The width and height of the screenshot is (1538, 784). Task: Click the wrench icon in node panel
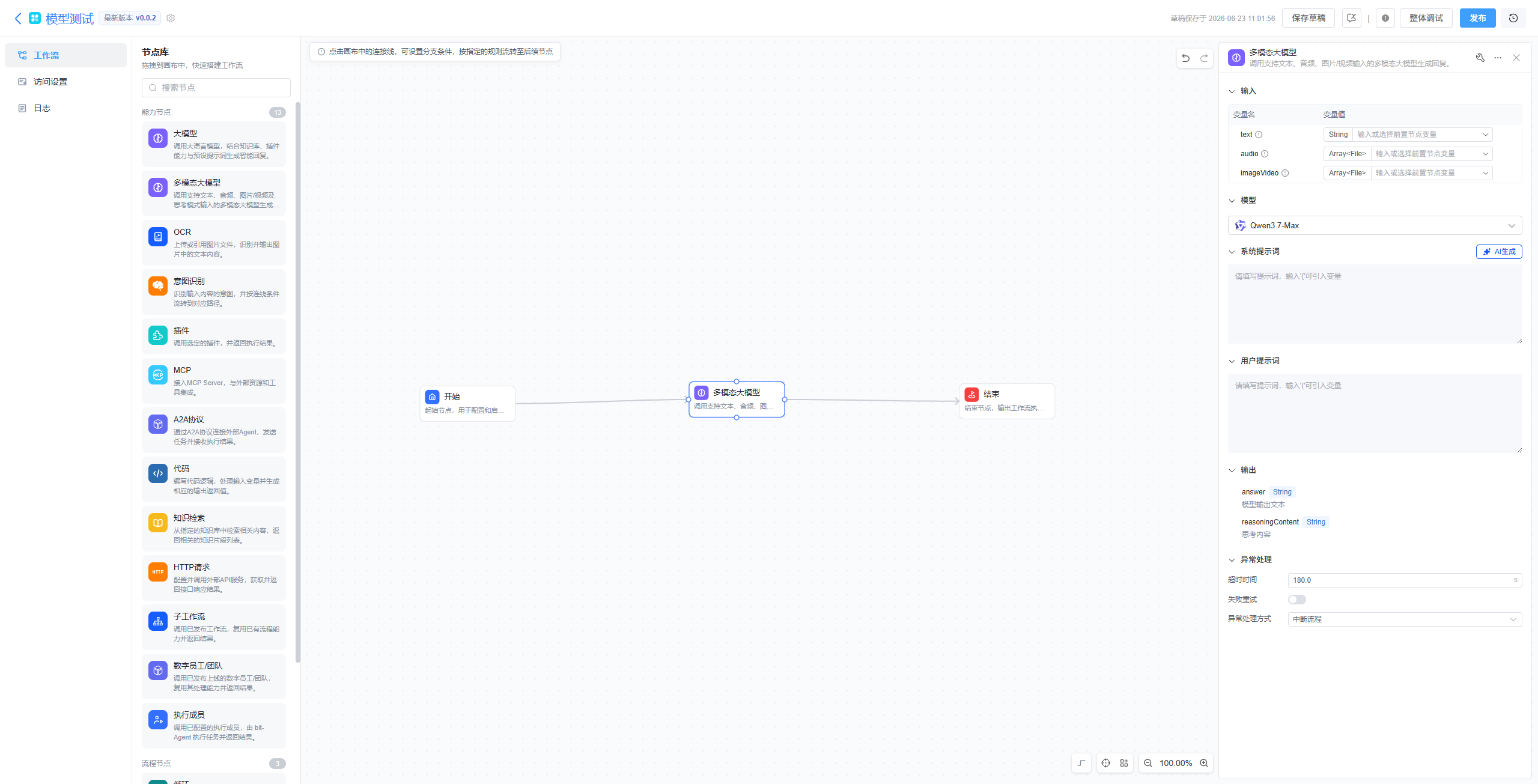(x=1480, y=58)
